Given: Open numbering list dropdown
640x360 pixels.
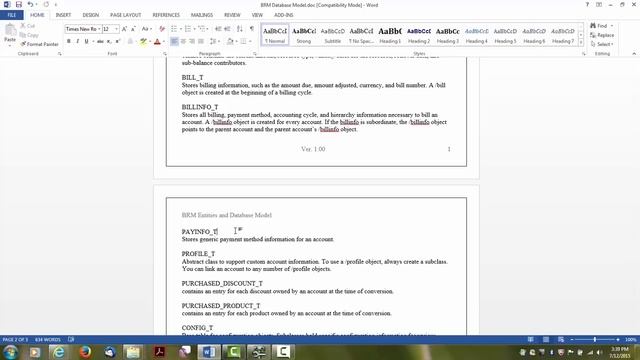Looking at the screenshot, I should click(x=195, y=29).
